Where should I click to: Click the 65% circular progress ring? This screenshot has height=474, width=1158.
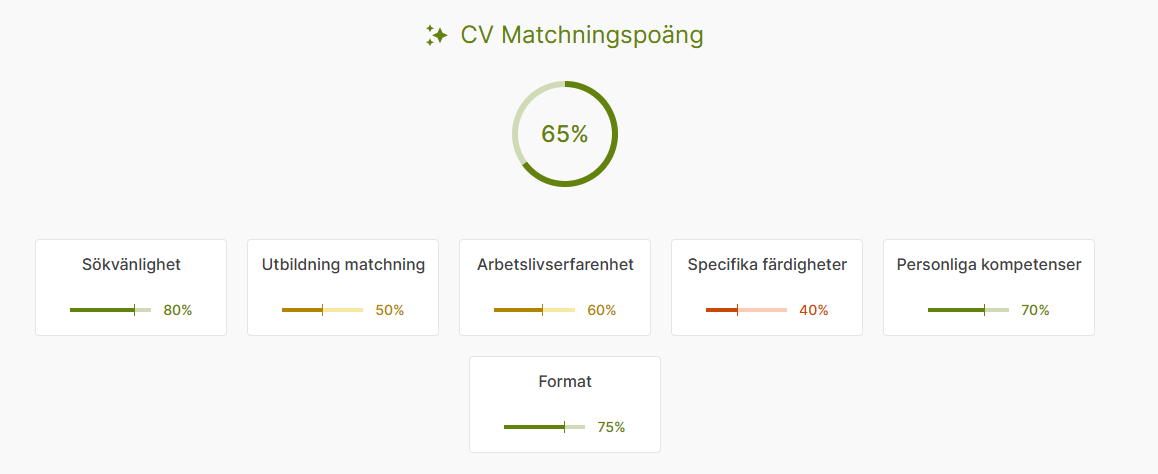click(x=565, y=134)
